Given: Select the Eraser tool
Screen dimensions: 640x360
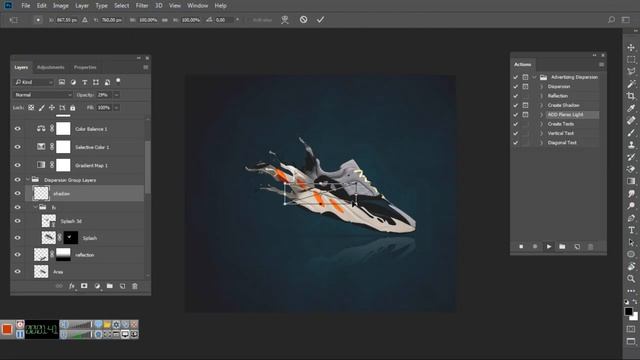Looking at the screenshot, I should [631, 169].
